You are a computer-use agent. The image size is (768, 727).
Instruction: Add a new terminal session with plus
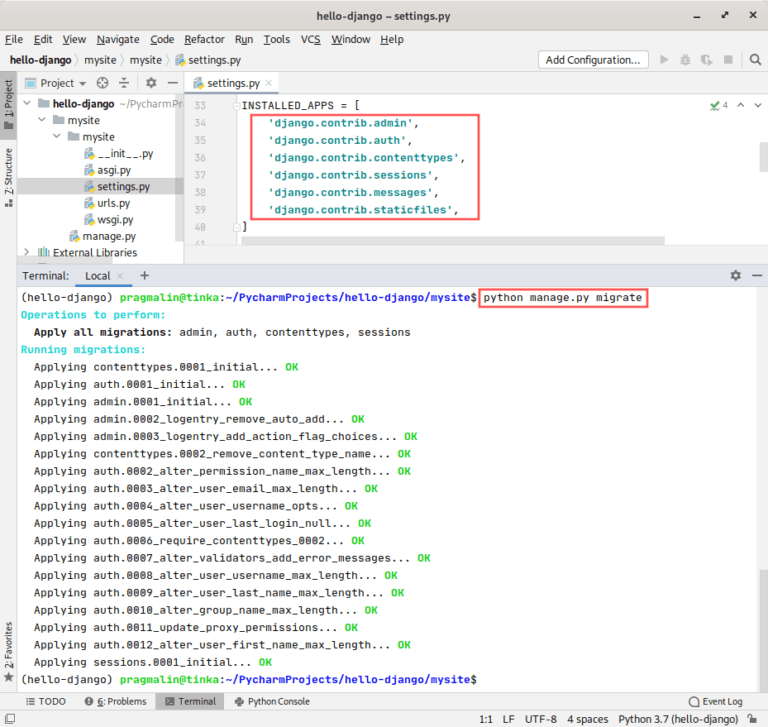(144, 275)
